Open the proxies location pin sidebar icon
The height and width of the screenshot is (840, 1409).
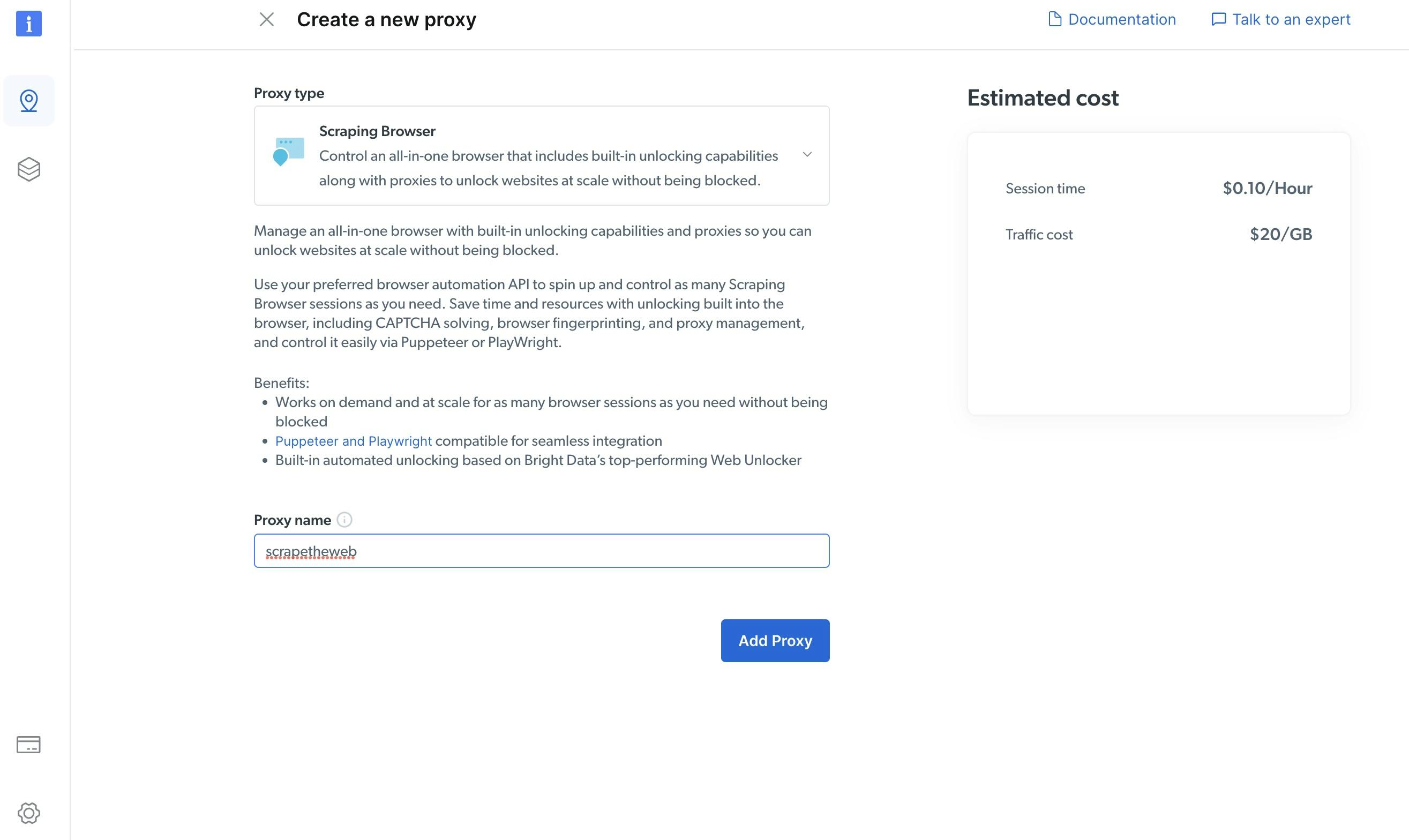pos(29,101)
